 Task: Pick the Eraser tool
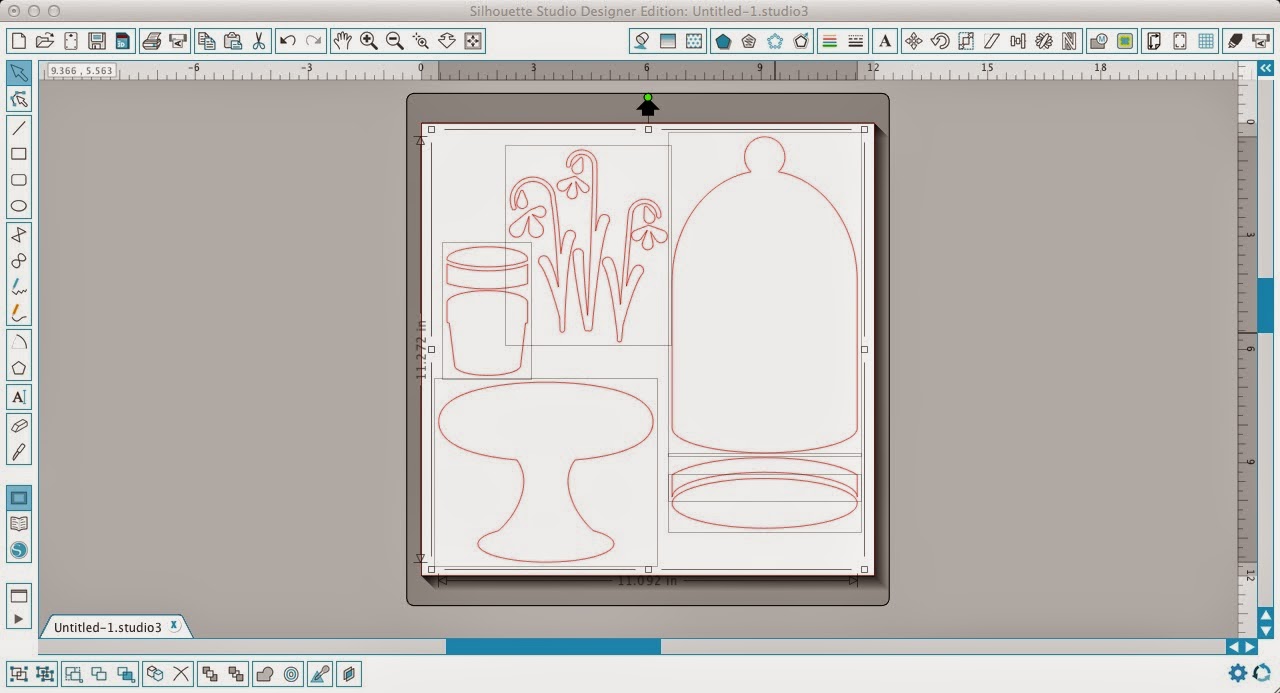tap(18, 425)
